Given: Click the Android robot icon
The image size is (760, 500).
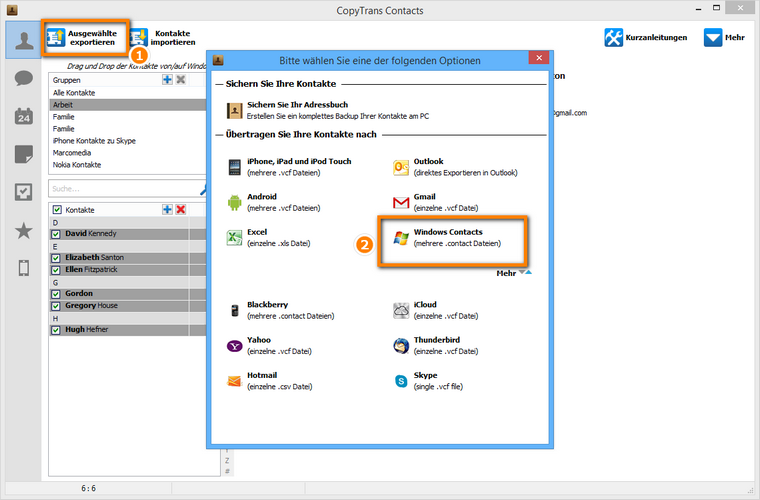Looking at the screenshot, I should click(235, 203).
